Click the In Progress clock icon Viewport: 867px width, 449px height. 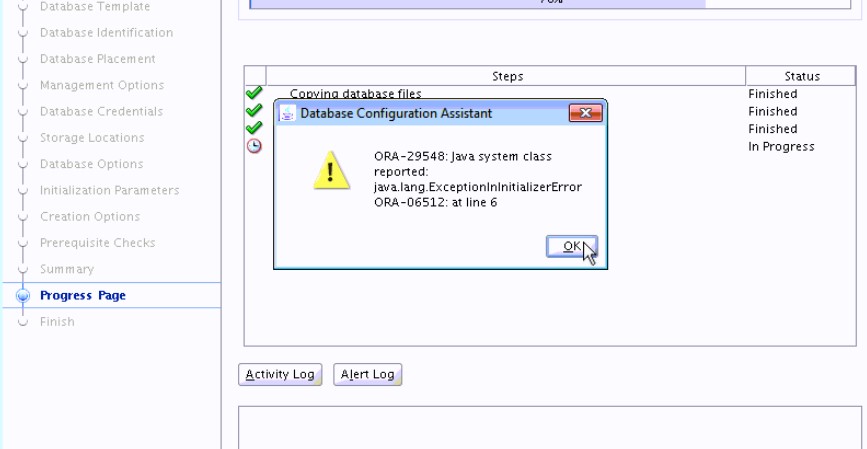[x=254, y=146]
